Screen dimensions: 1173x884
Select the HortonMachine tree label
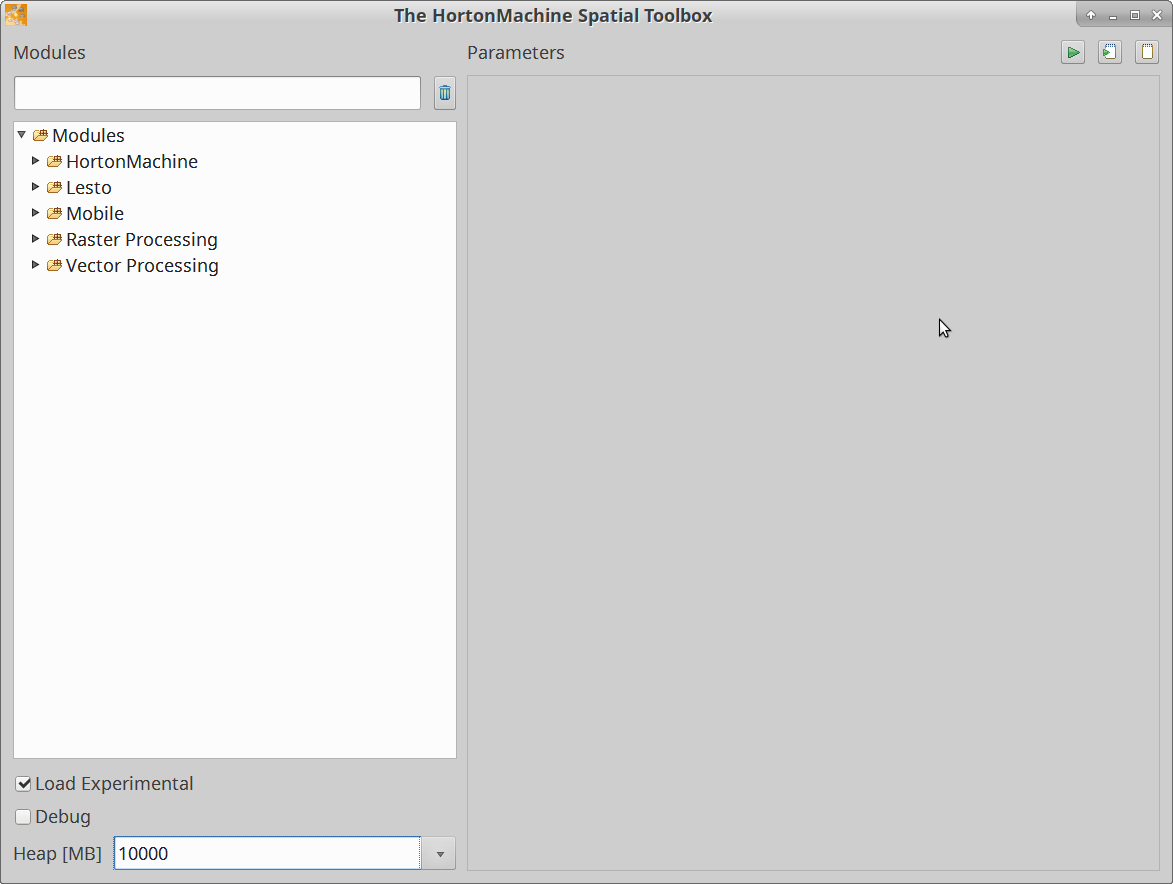coord(132,162)
